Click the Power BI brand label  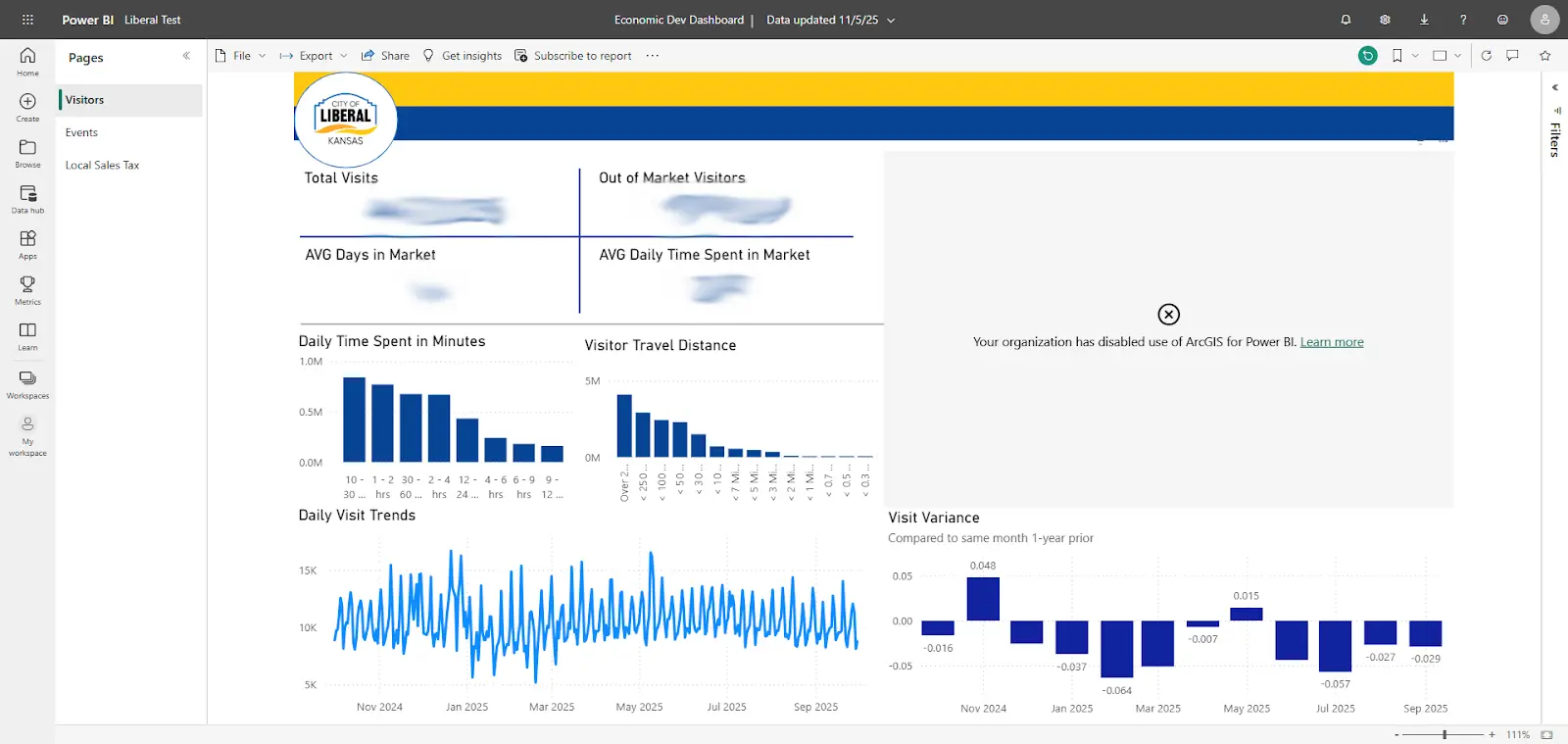coord(87,20)
